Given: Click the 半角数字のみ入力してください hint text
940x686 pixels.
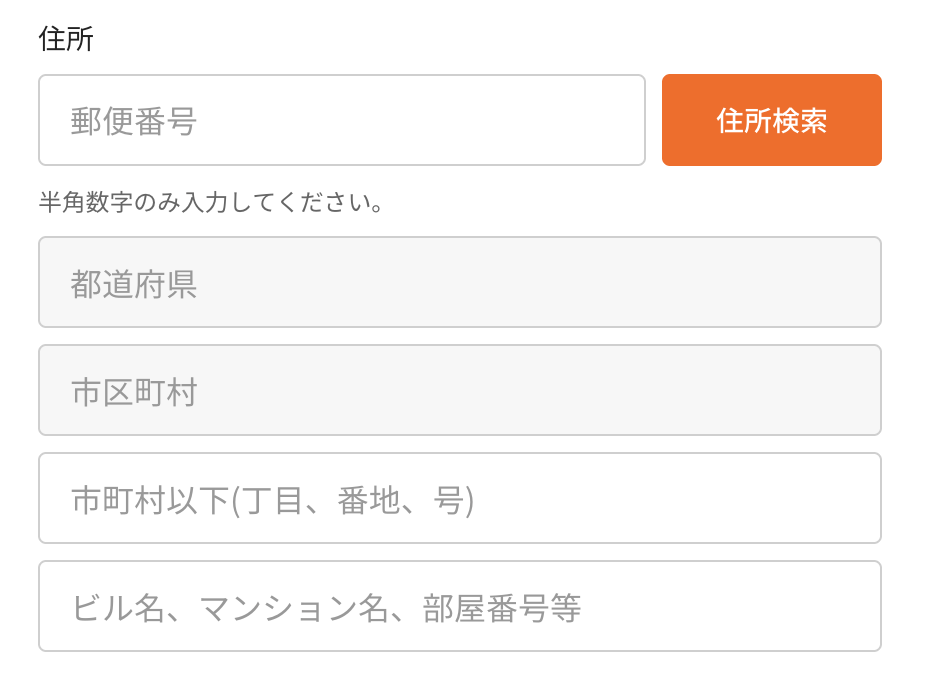Looking at the screenshot, I should 211,203.
